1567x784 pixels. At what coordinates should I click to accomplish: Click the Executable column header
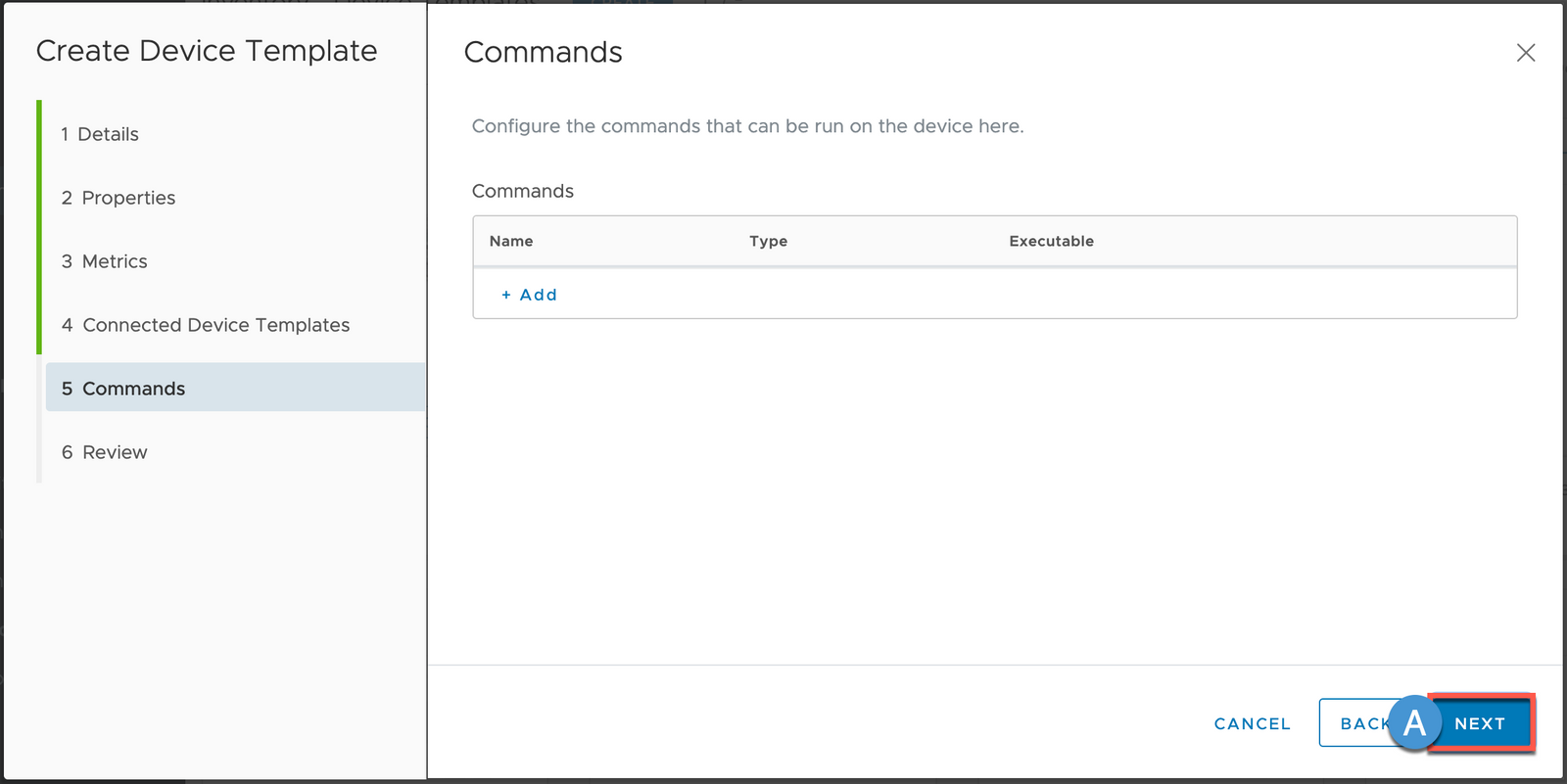pyautogui.click(x=1051, y=241)
